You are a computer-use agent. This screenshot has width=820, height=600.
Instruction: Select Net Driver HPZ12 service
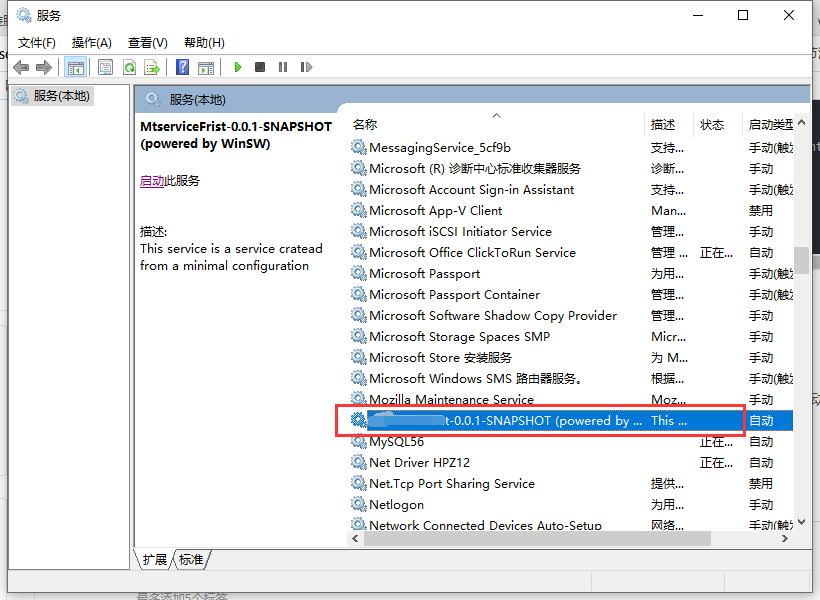point(571,462)
